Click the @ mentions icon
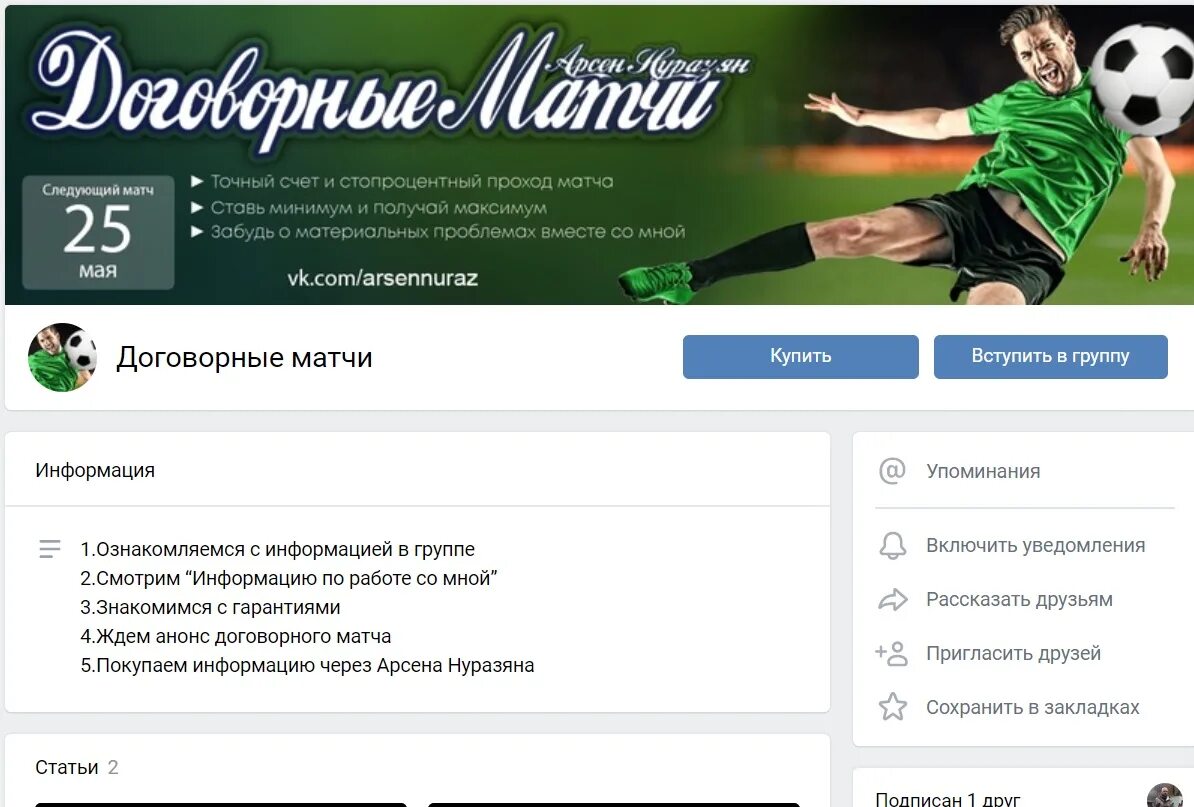Image resolution: width=1194 pixels, height=807 pixels. click(892, 471)
